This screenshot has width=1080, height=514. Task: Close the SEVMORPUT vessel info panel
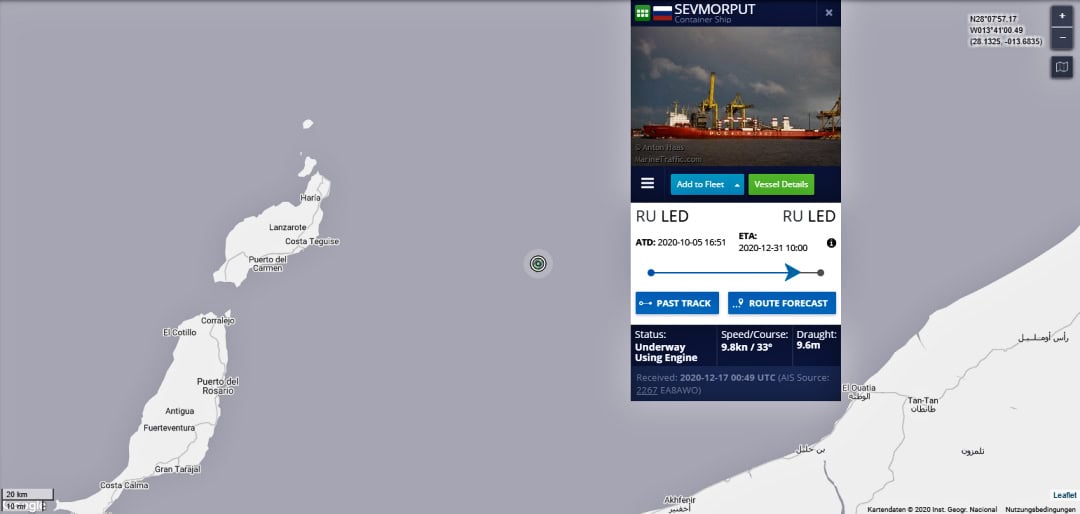click(829, 12)
